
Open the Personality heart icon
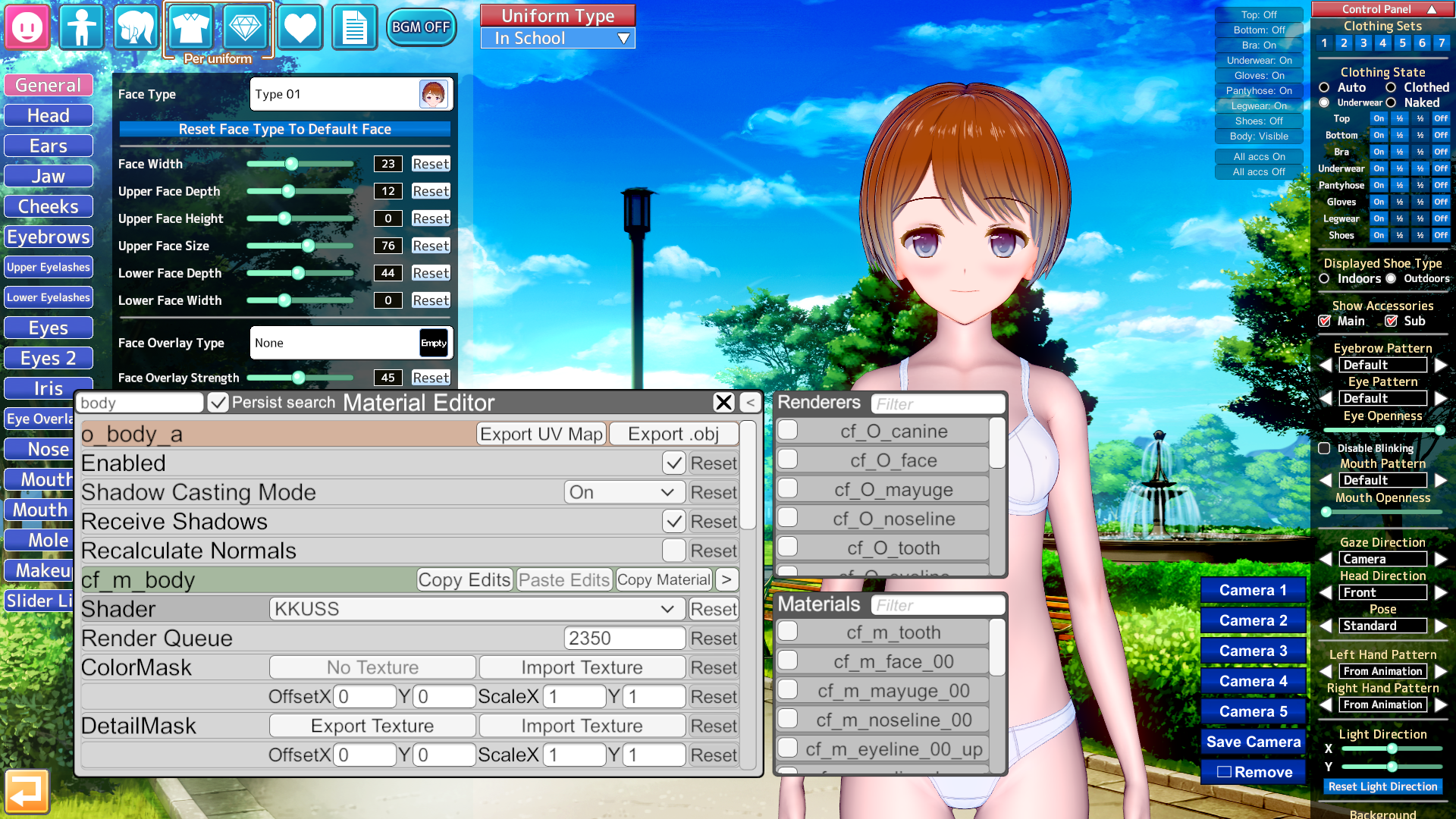[300, 27]
